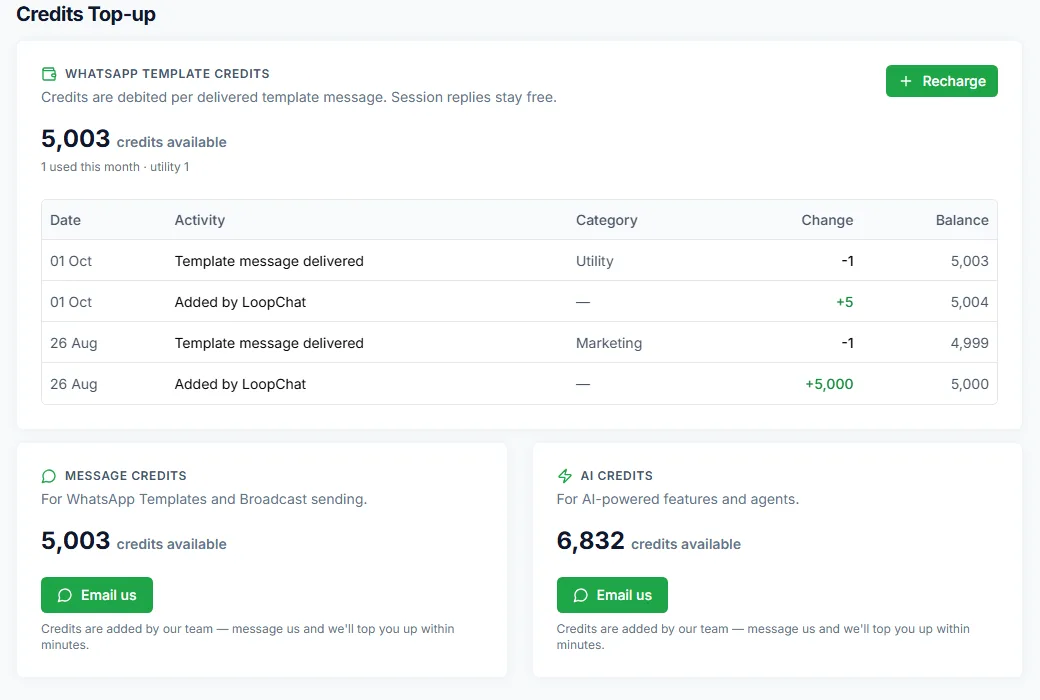The height and width of the screenshot is (700, 1040).
Task: Select the Marketing category cell
Action: (x=609, y=343)
